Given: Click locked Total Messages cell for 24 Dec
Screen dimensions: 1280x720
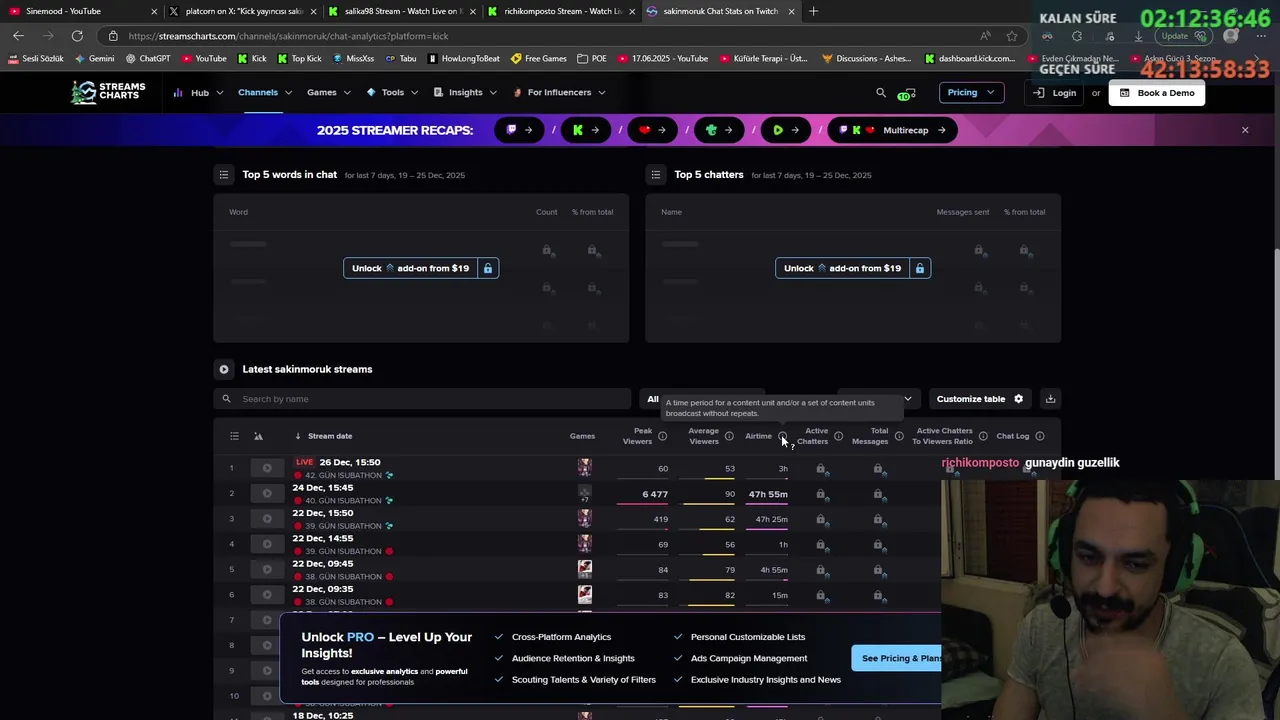Looking at the screenshot, I should pos(878,494).
